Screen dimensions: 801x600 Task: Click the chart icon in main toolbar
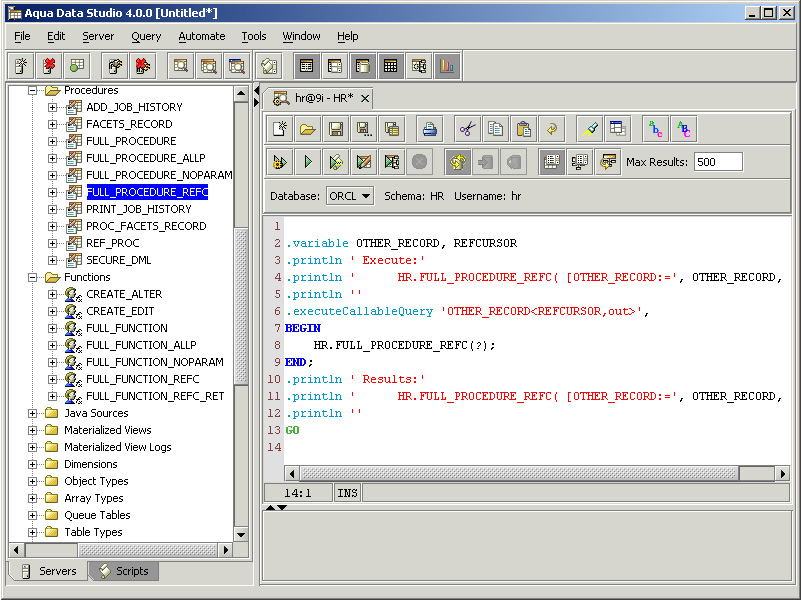pos(446,66)
